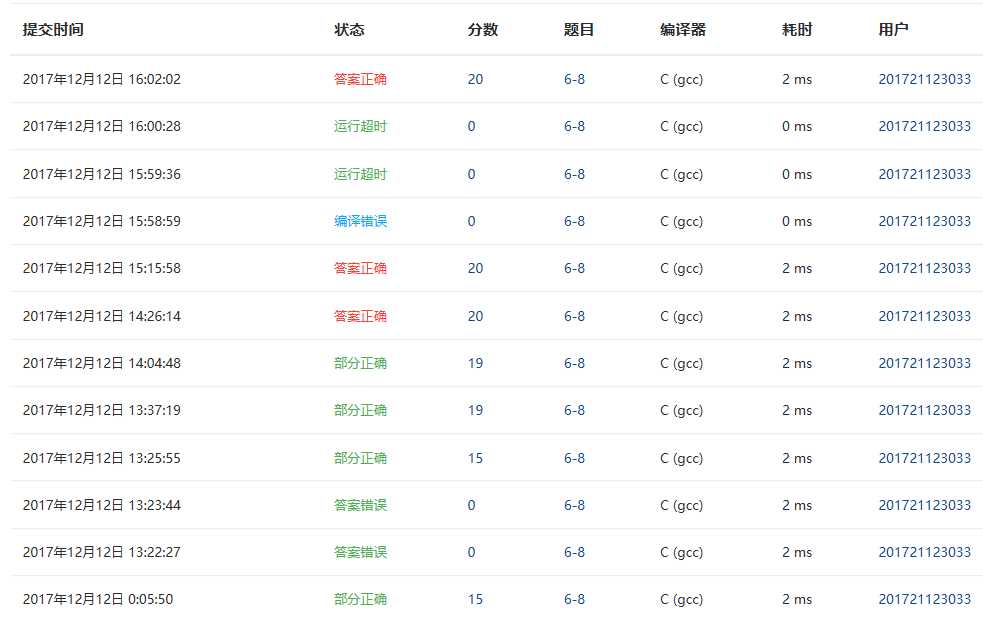
Task: Open 部分正确 status of 14:04:48 submission
Action: [x=360, y=363]
